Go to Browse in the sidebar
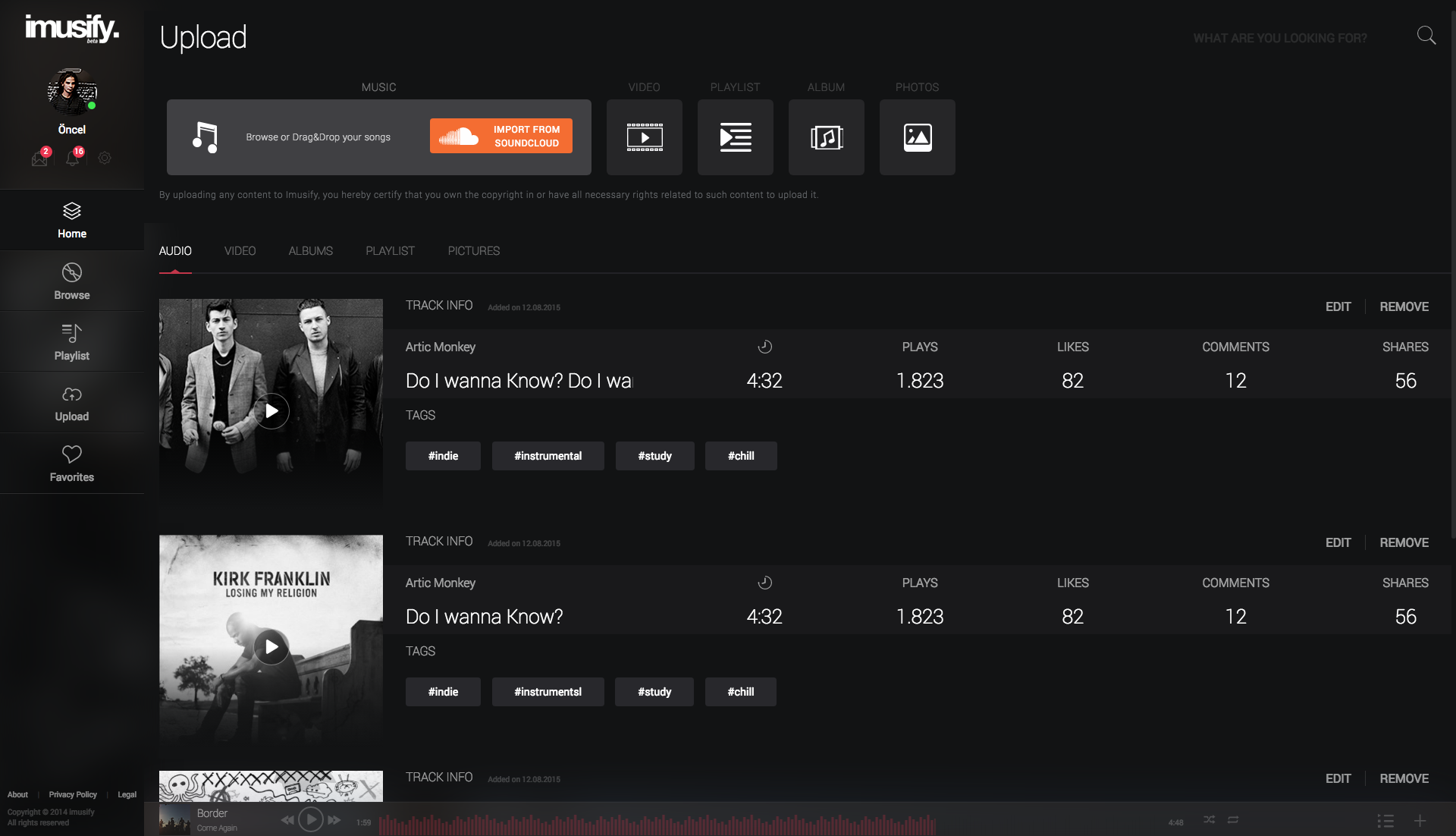Image resolution: width=1456 pixels, height=836 pixels. pos(72,281)
